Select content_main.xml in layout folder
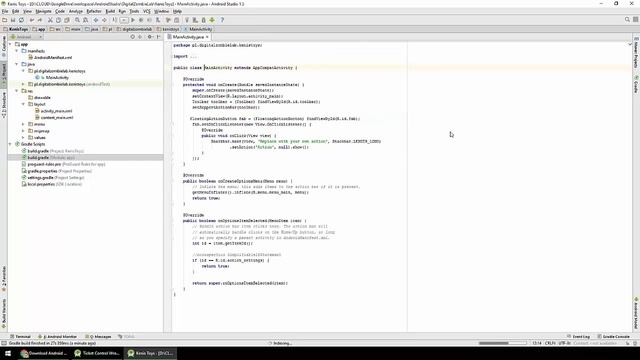Viewport: 640px width, 360px height. tap(54, 118)
